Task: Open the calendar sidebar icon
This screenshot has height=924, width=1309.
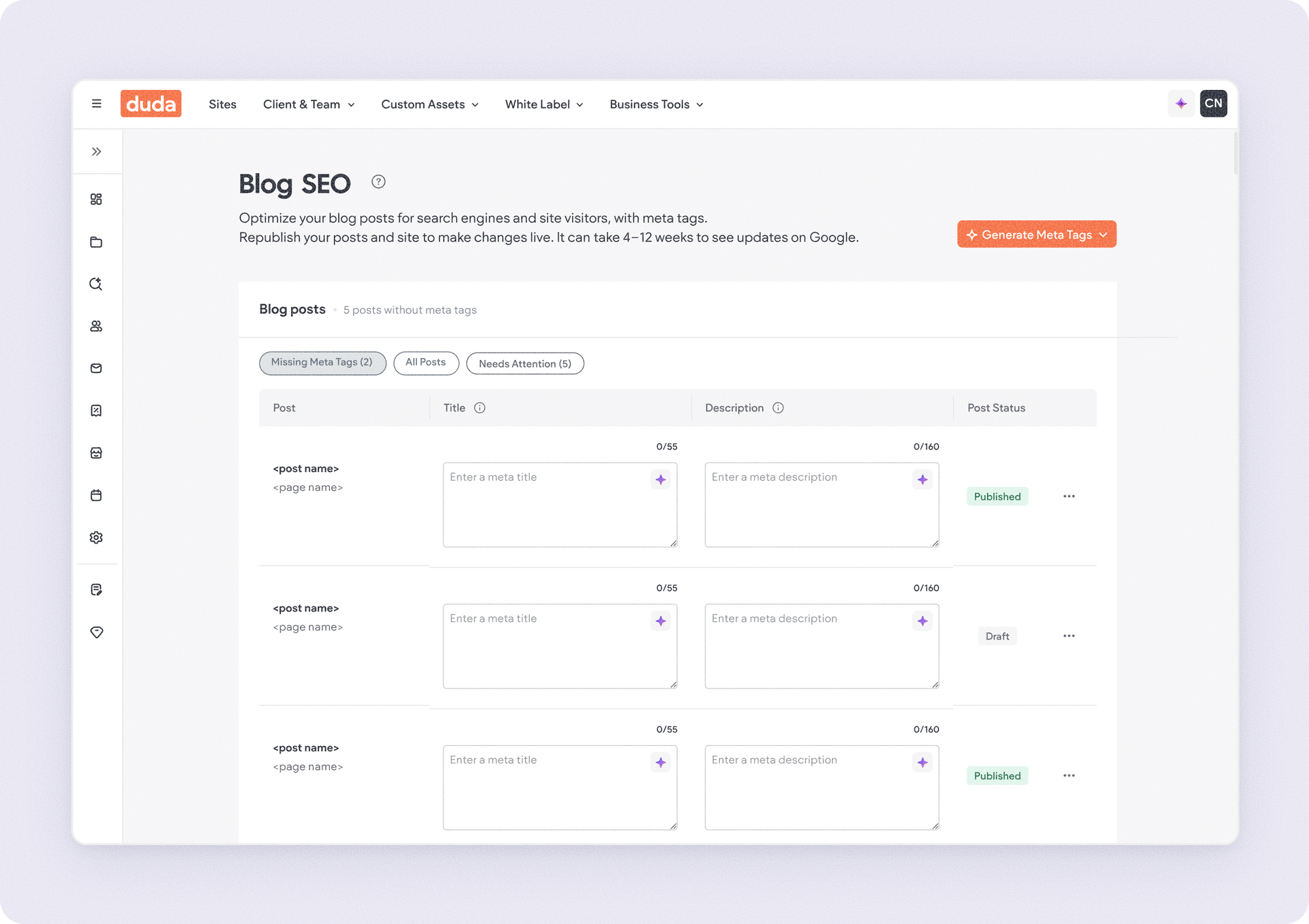Action: tap(96, 495)
